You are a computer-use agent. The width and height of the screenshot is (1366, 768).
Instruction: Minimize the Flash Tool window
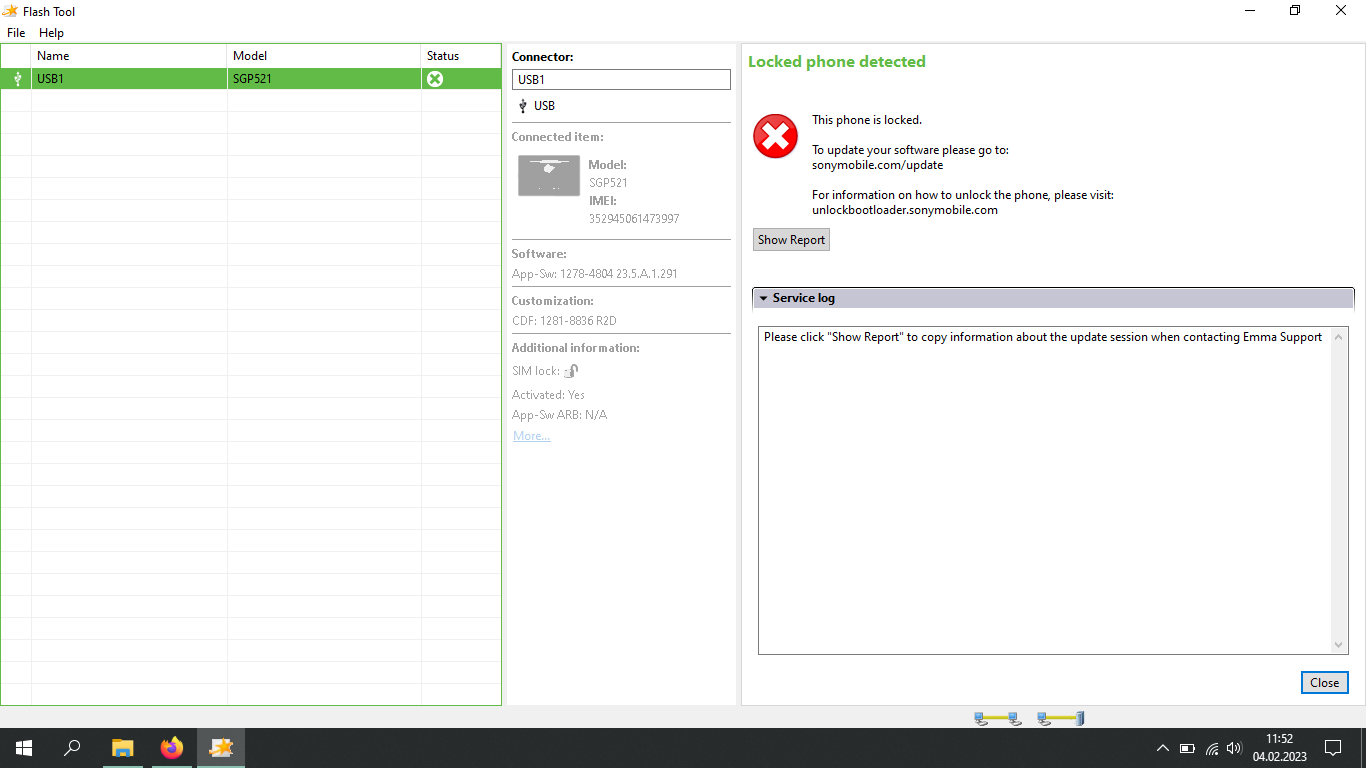click(1250, 11)
